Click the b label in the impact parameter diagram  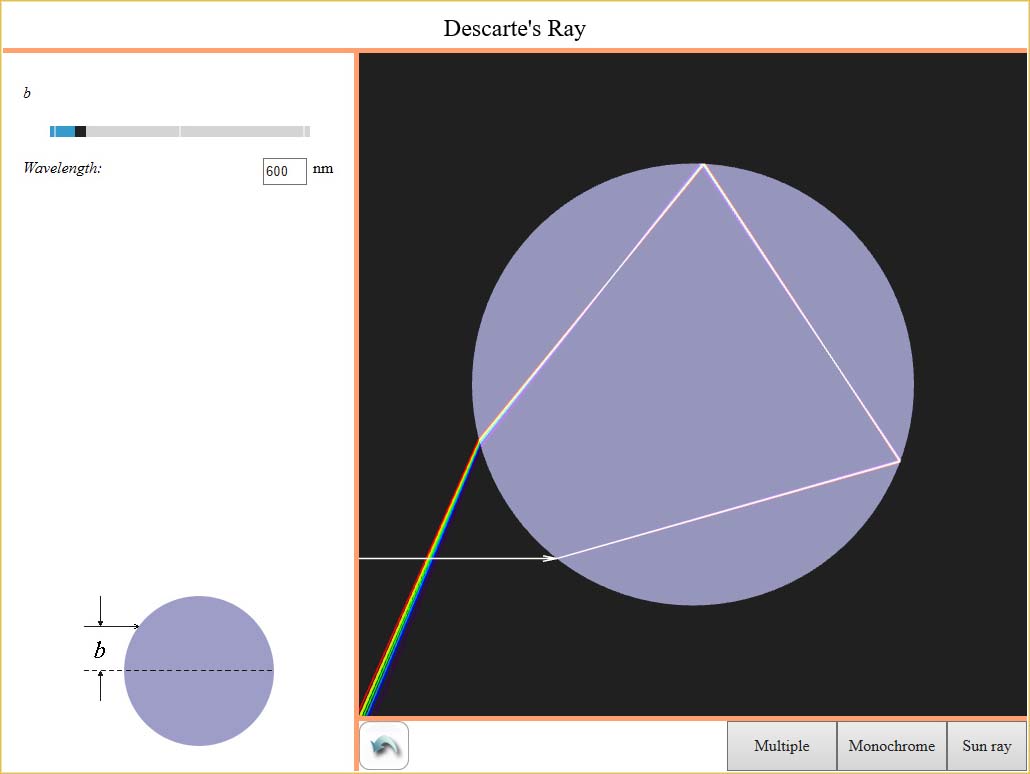tap(99, 650)
